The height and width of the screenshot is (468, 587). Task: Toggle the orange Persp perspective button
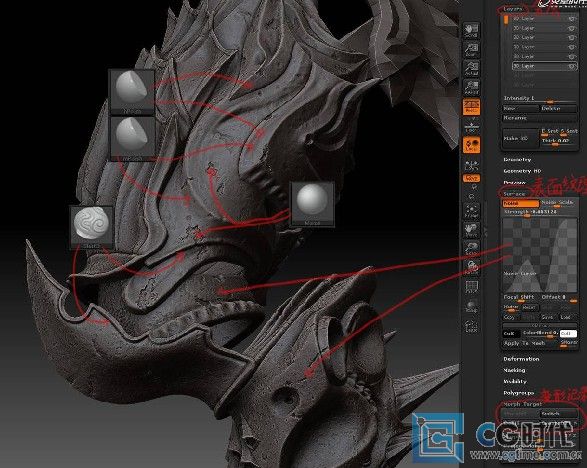[471, 107]
